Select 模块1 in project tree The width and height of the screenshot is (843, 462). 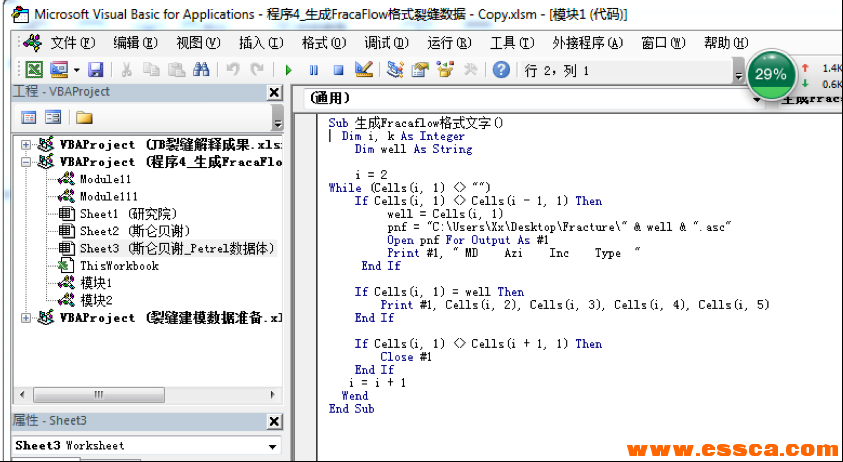pos(96,283)
